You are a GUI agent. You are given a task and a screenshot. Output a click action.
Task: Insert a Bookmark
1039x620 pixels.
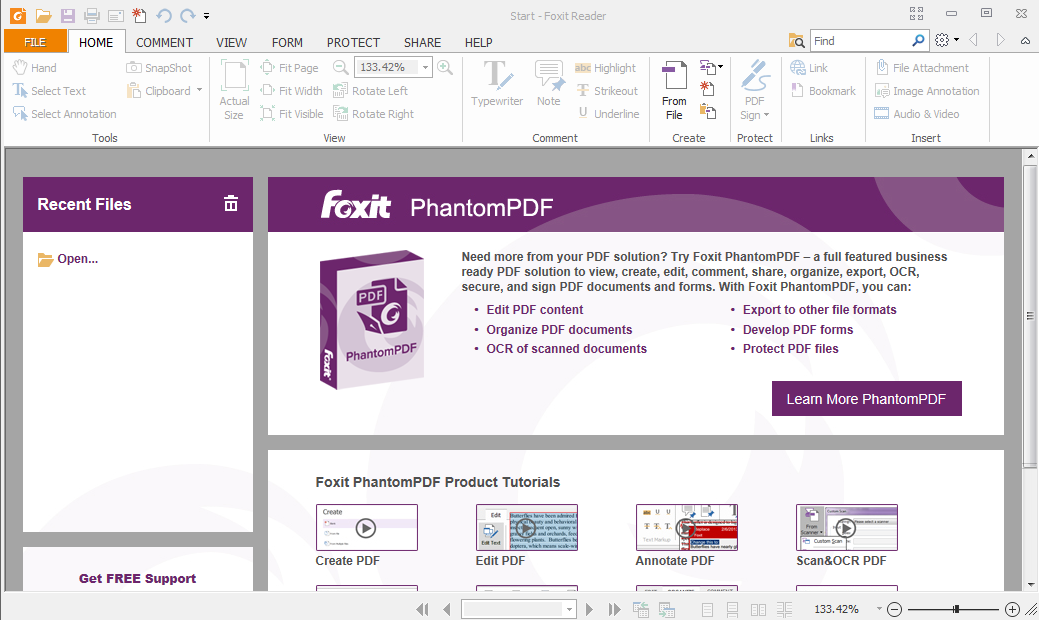tap(823, 90)
